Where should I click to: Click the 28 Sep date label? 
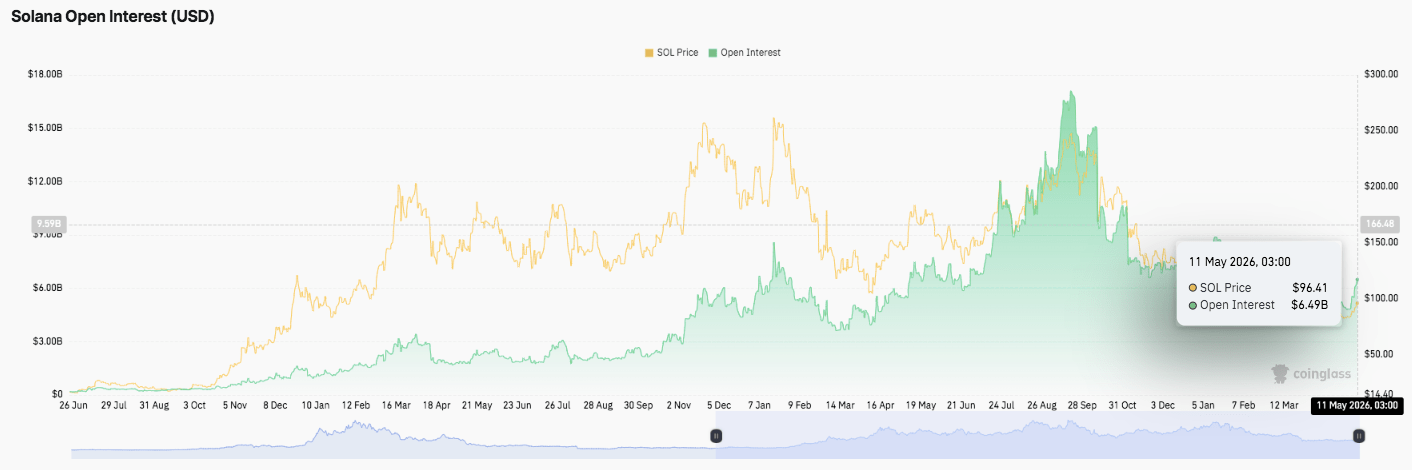click(1082, 405)
